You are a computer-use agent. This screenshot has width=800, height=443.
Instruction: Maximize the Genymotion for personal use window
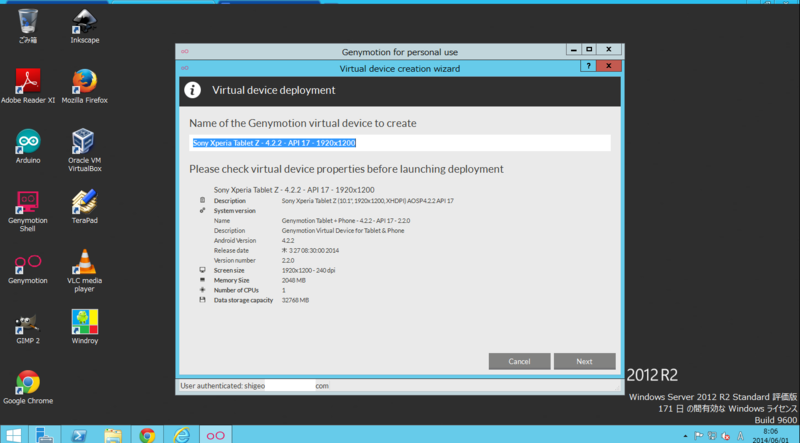589,50
